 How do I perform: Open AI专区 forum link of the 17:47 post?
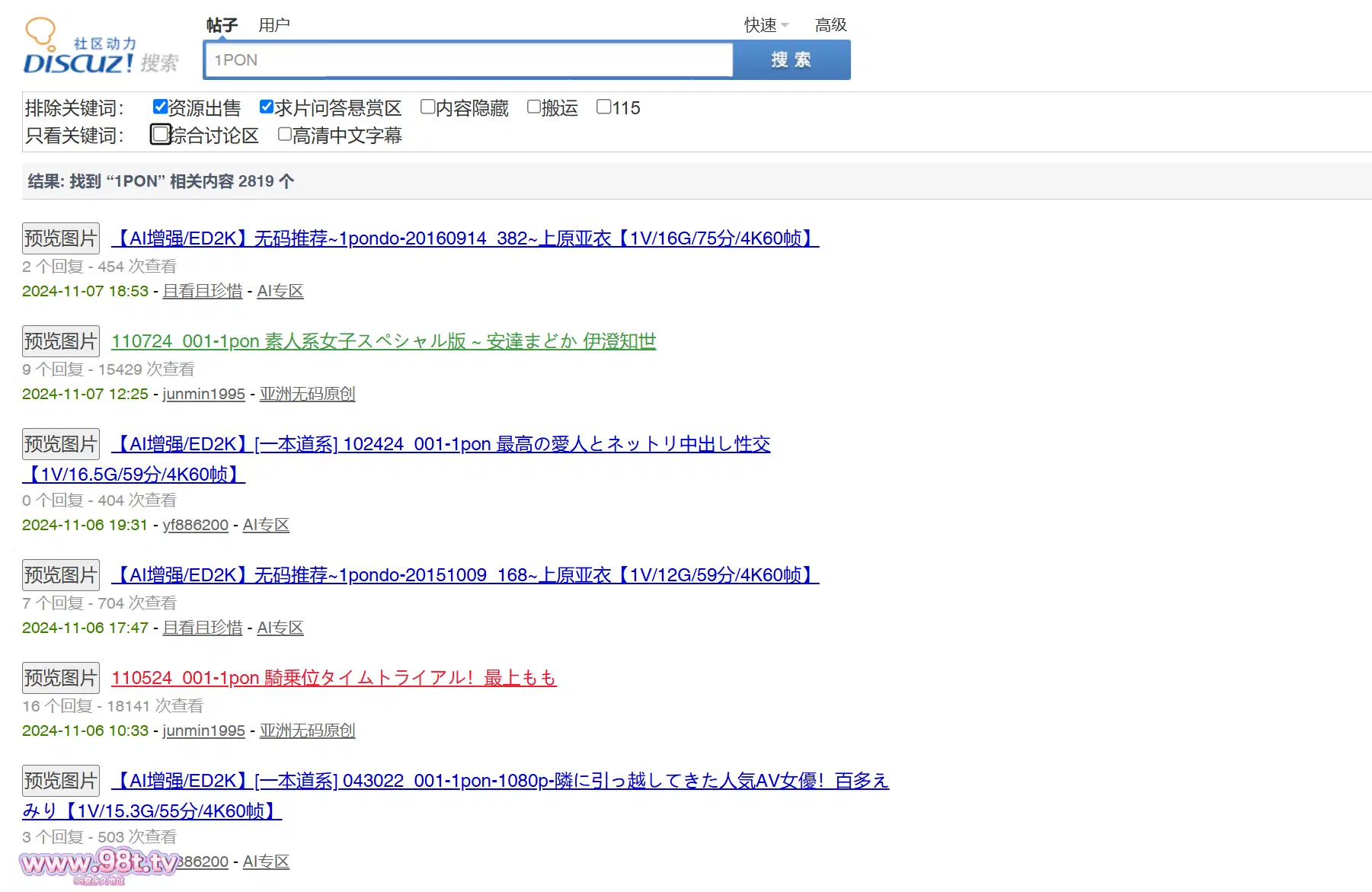pyautogui.click(x=280, y=628)
